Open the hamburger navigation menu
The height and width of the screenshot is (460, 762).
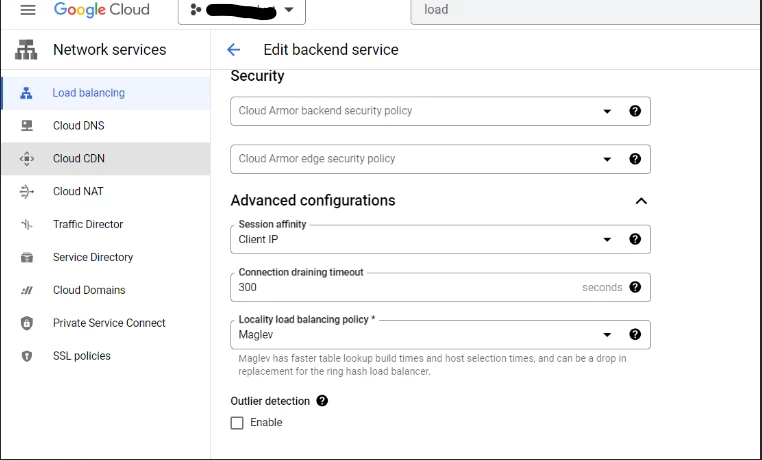[x=28, y=10]
